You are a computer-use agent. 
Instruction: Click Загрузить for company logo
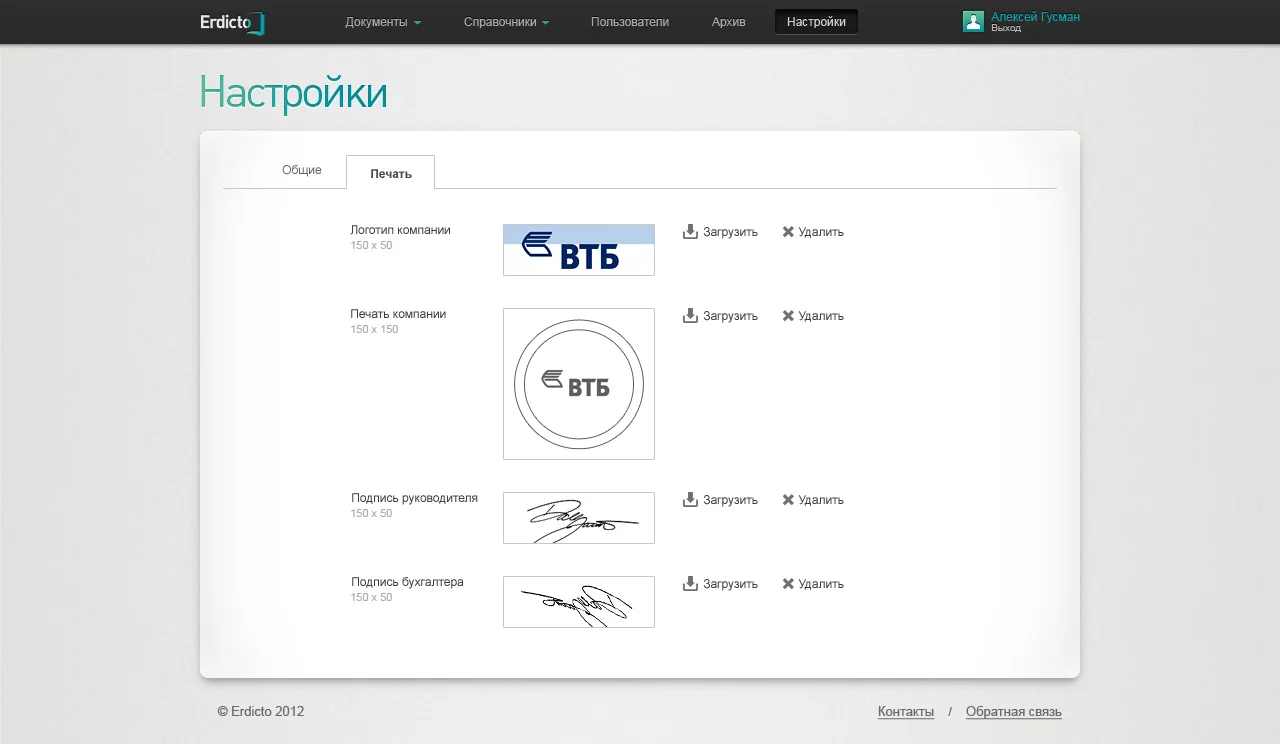pos(730,232)
